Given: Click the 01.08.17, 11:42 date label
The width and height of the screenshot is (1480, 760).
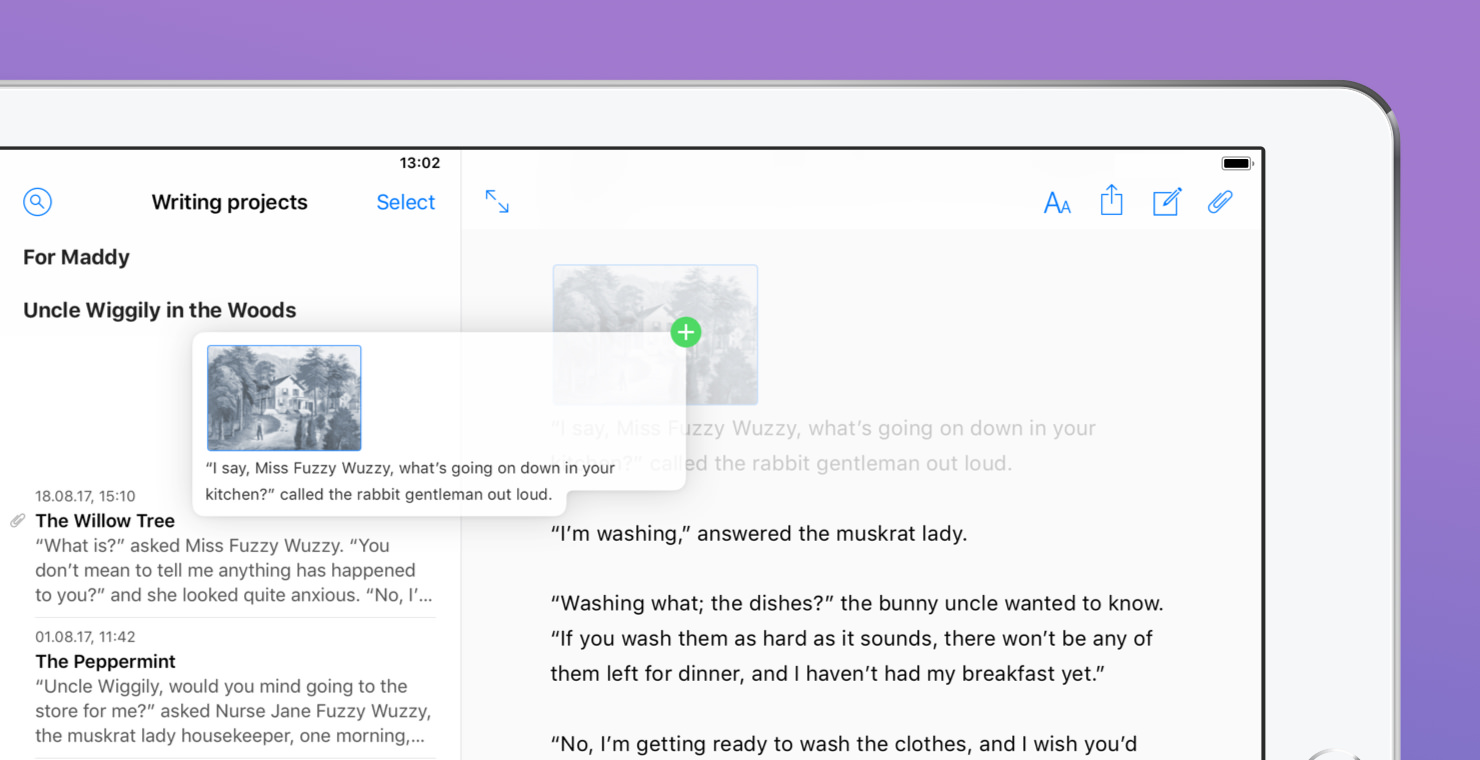Looking at the screenshot, I should 85,637.
